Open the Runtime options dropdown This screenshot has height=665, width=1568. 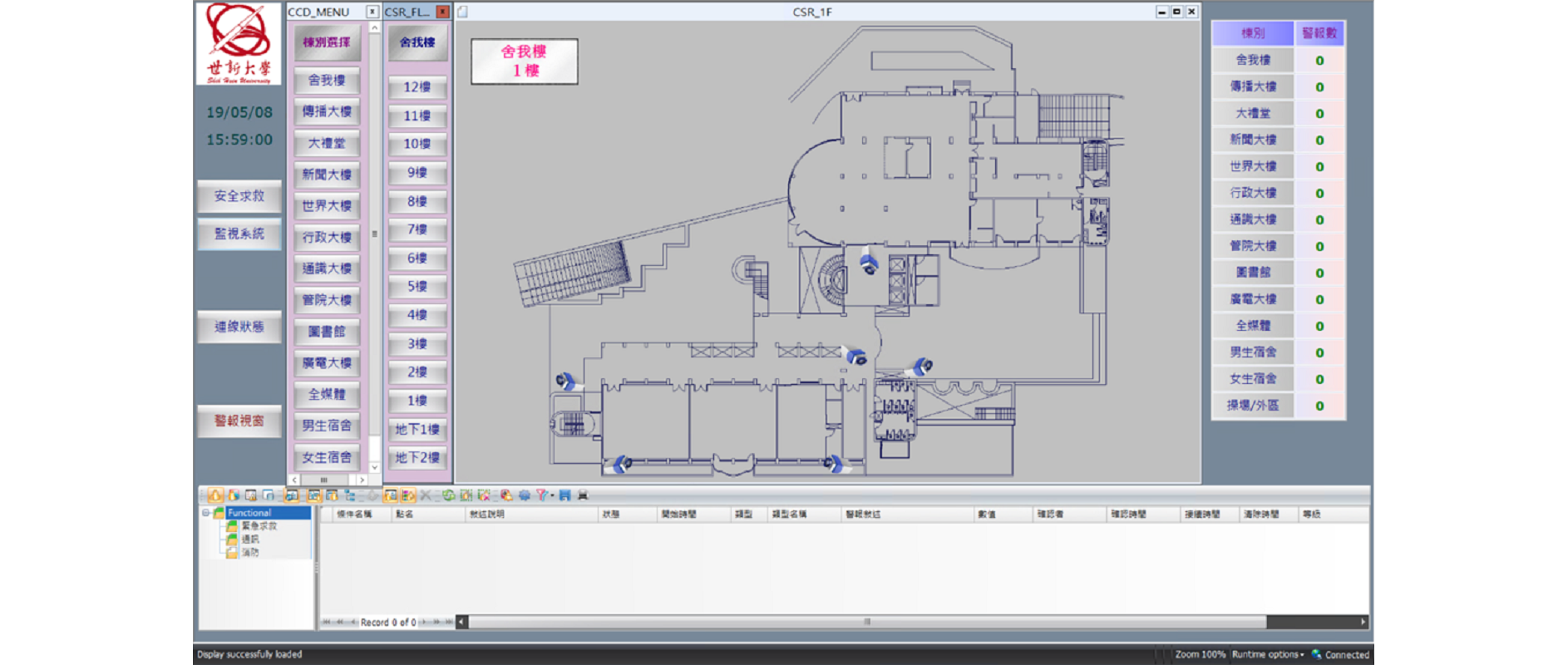(1268, 654)
